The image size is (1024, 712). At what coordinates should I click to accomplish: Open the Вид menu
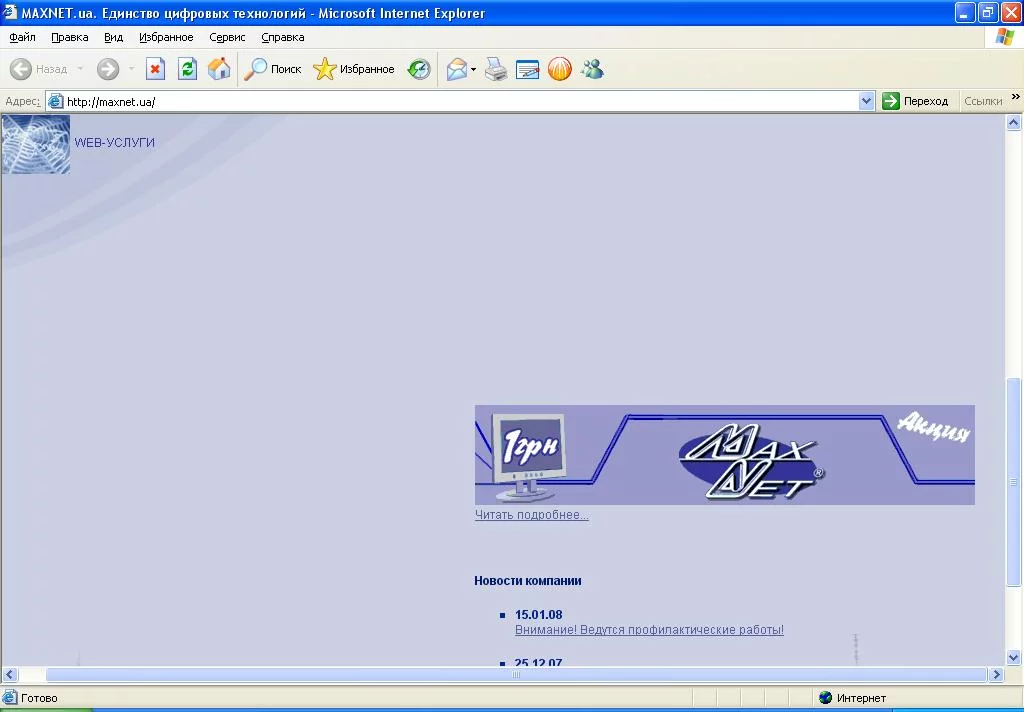coord(114,37)
